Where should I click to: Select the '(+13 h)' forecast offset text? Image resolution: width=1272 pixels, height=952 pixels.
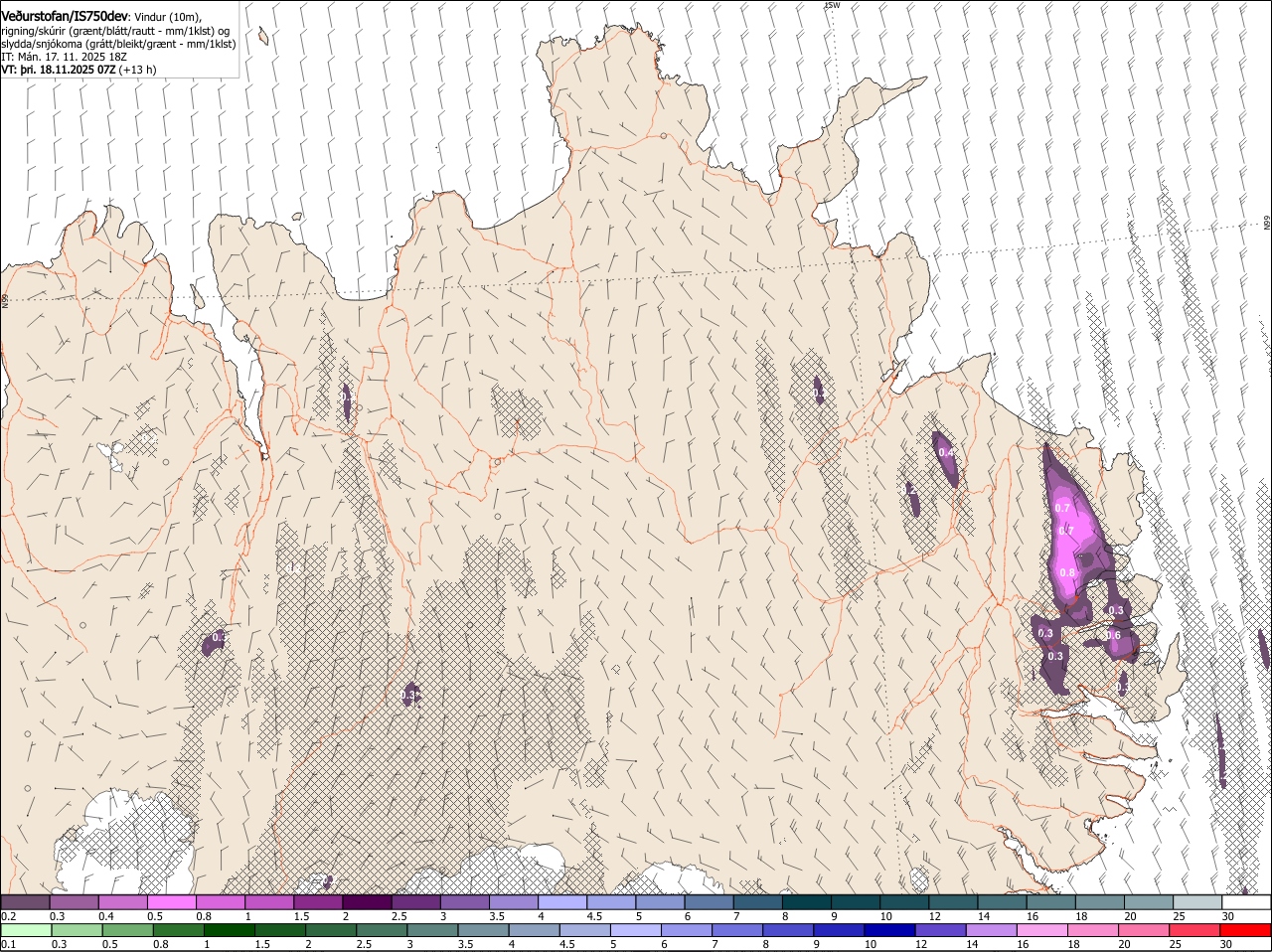click(137, 70)
